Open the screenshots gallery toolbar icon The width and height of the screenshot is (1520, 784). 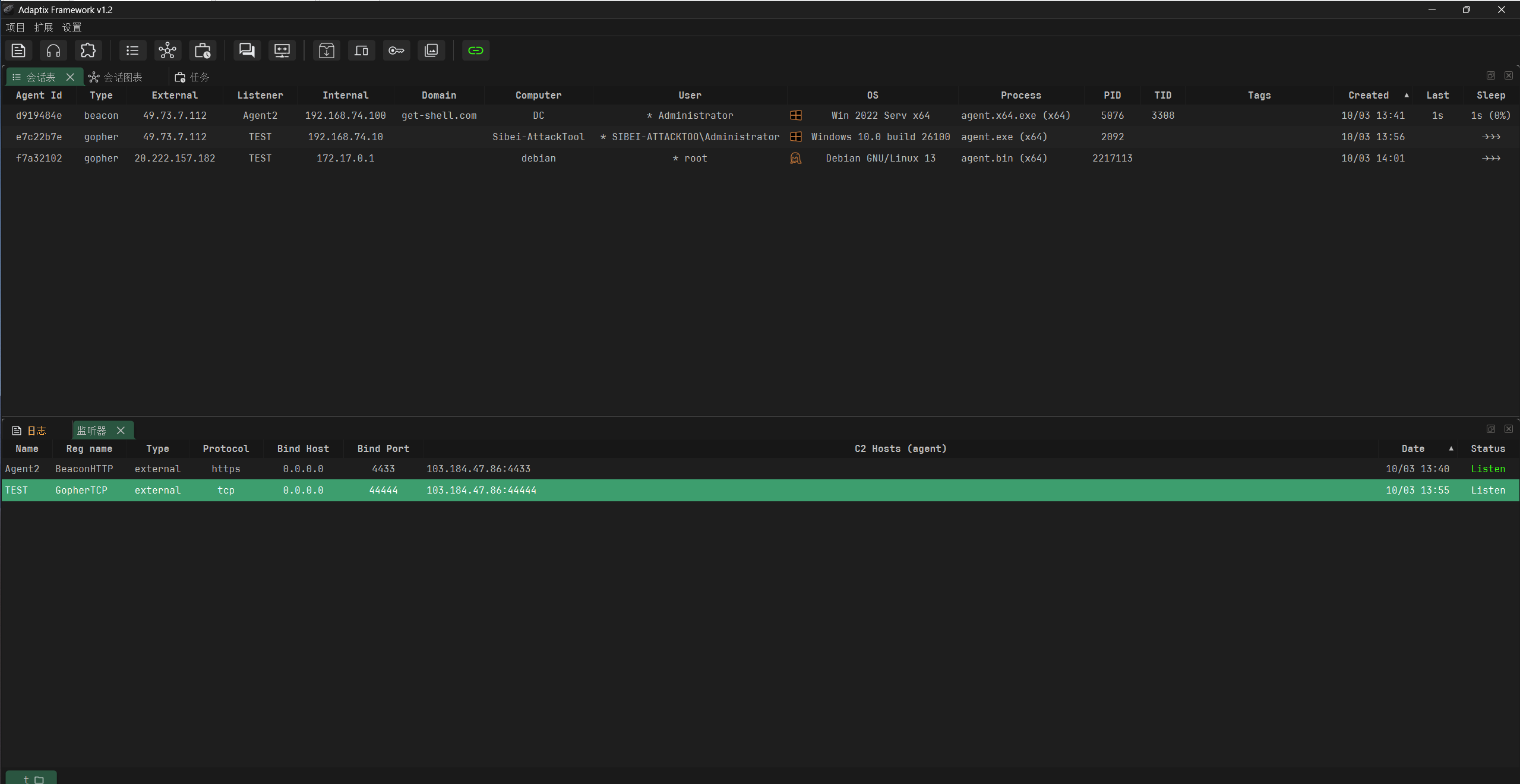431,50
